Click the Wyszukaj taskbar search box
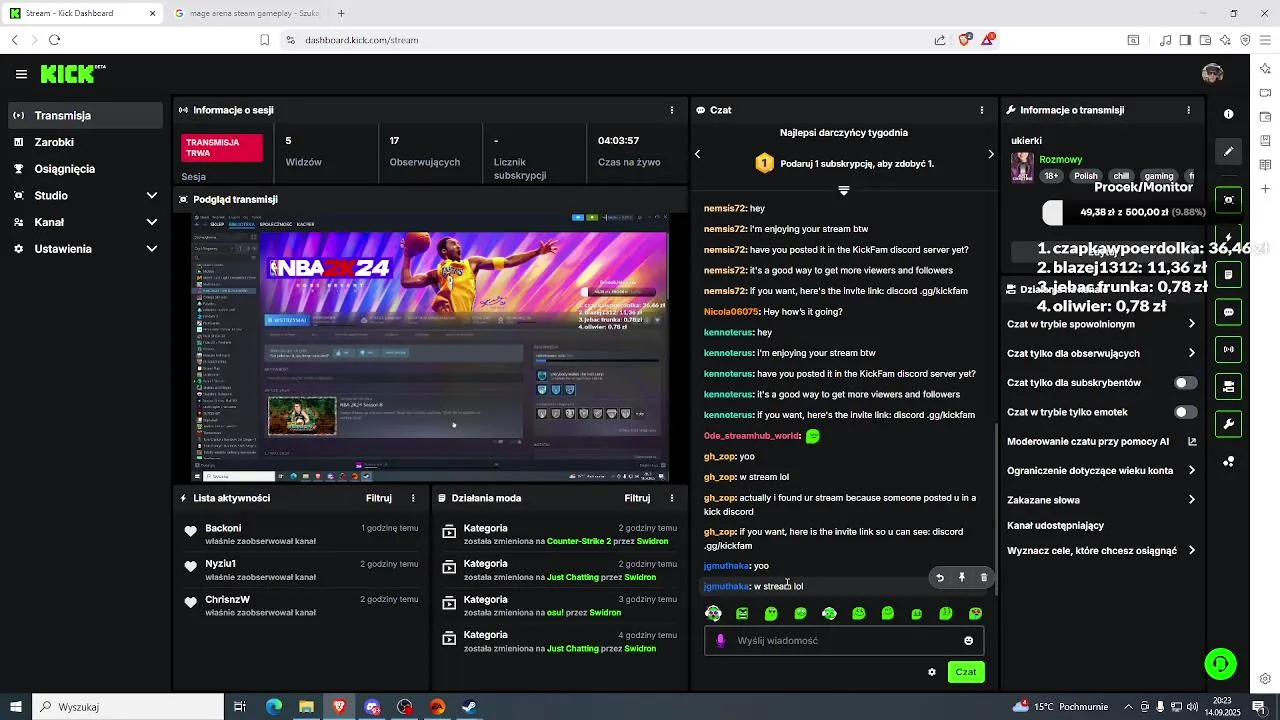1280x720 pixels. pyautogui.click(x=128, y=707)
